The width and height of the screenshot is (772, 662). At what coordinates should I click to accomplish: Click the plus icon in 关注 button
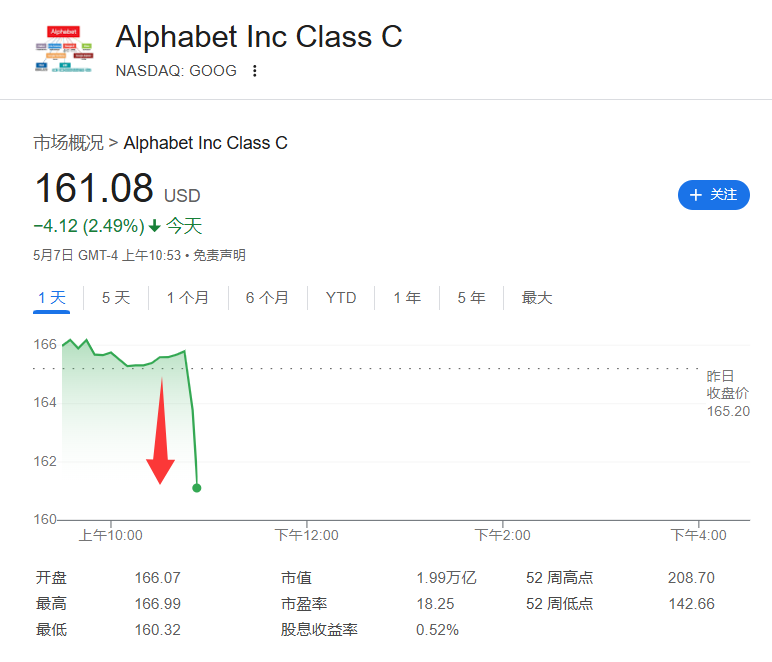click(x=695, y=195)
